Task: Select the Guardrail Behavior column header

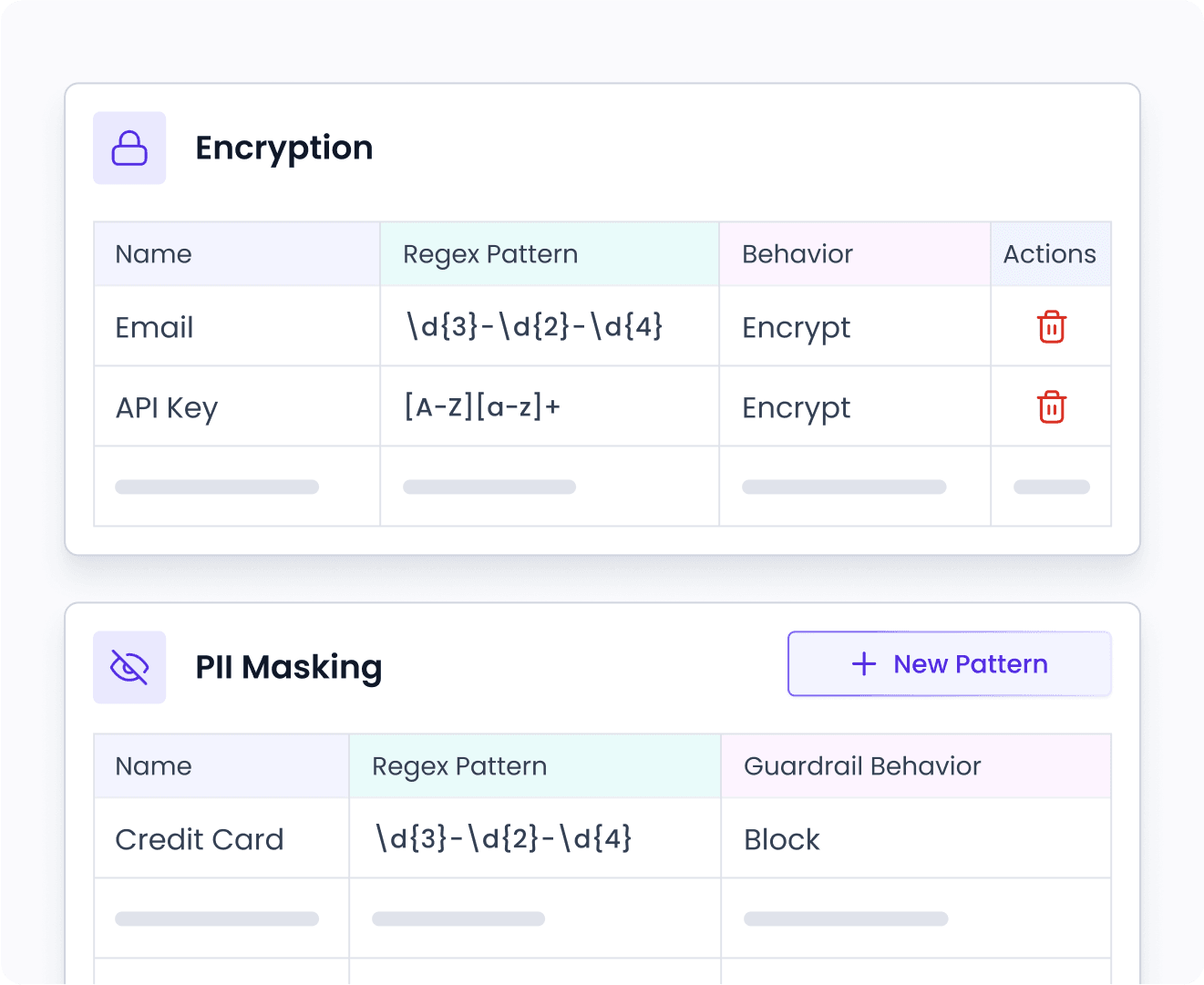Action: coord(862,765)
